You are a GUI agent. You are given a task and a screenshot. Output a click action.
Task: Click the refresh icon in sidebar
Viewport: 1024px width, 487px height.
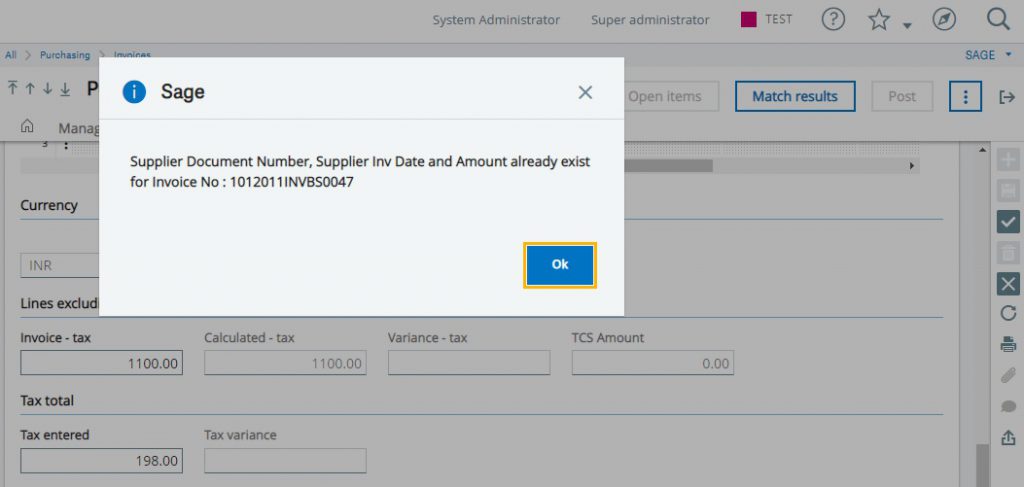(x=1008, y=313)
